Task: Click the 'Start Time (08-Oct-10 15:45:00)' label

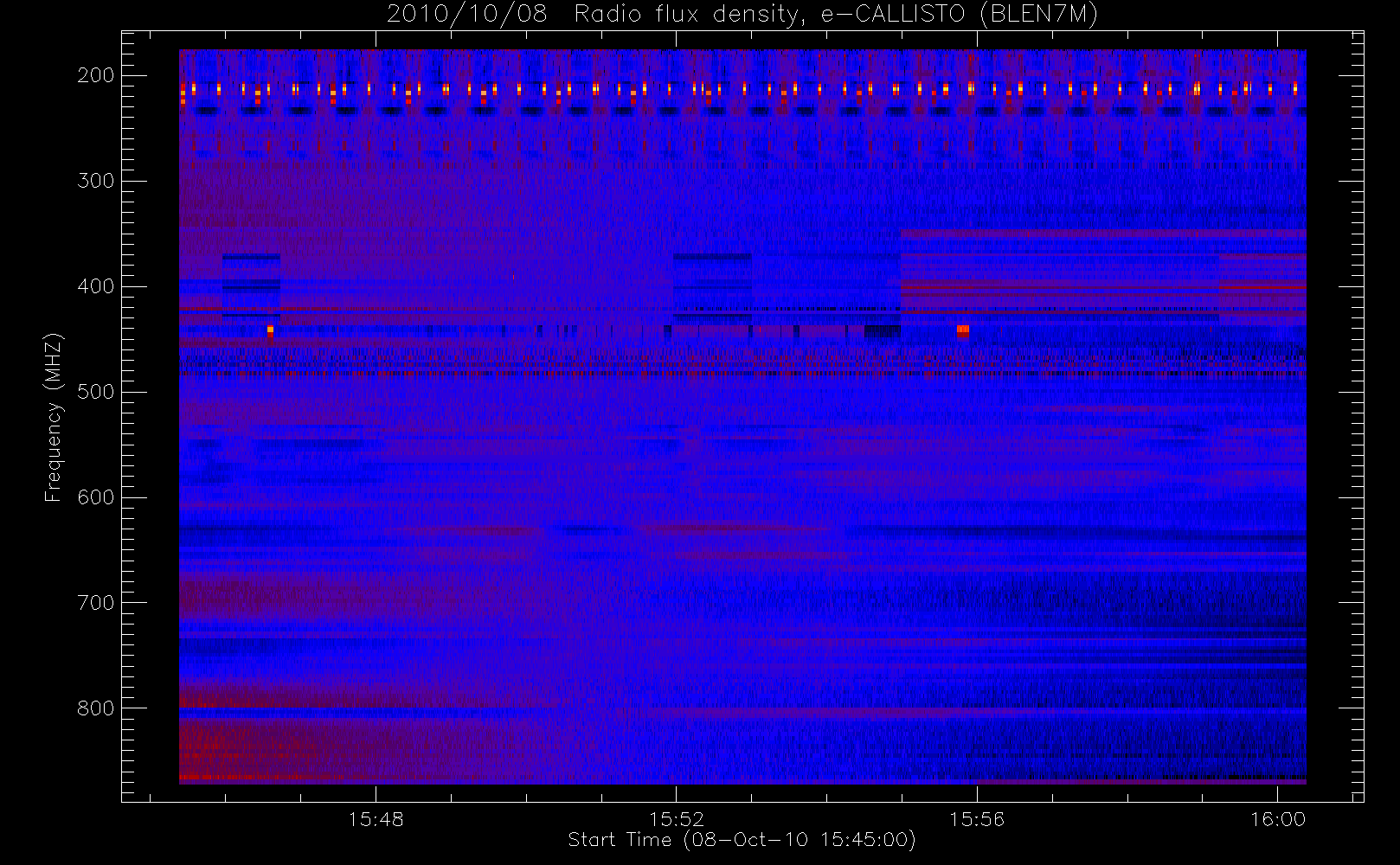Action: point(742,840)
